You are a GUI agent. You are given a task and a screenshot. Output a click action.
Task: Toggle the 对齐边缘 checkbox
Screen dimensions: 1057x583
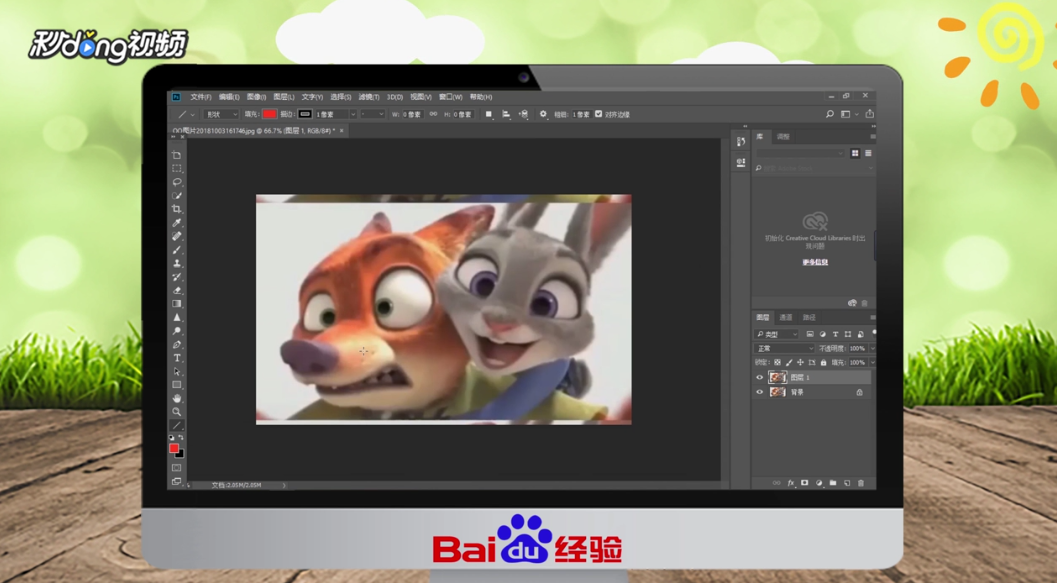599,115
